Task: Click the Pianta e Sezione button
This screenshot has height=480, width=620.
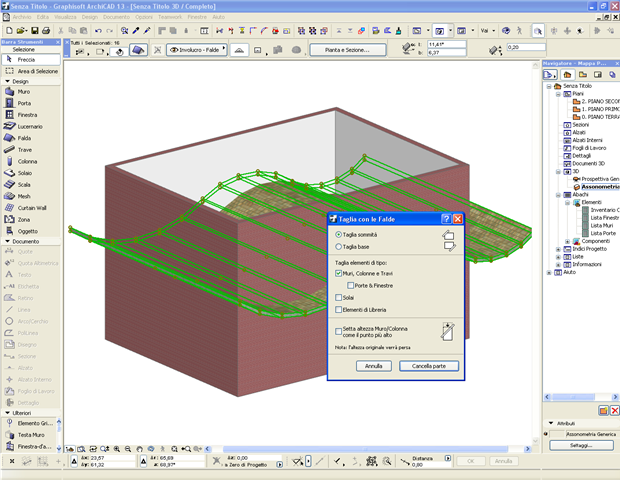Action: [348, 50]
